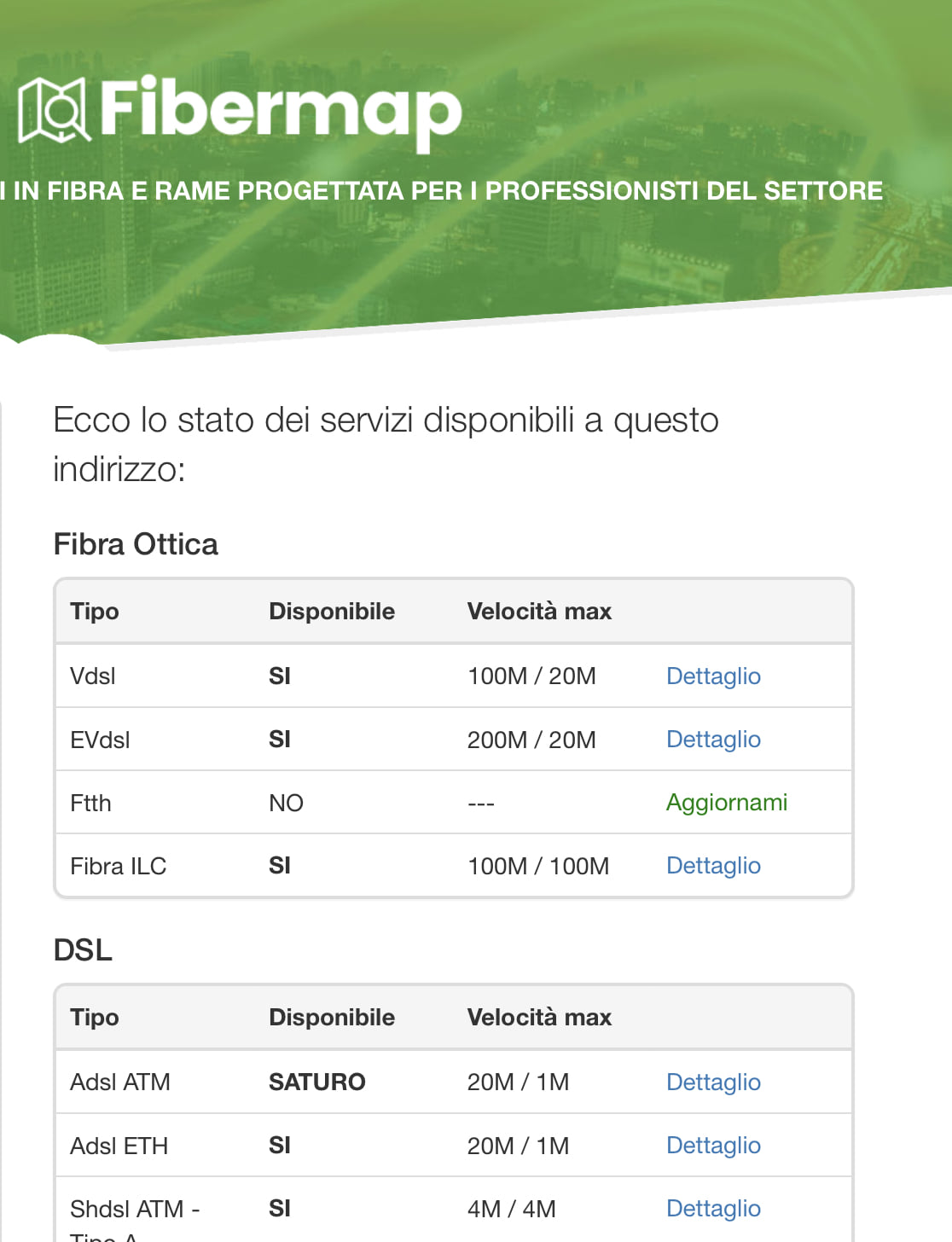The image size is (952, 1242).
Task: Click the Fibra Ottica section heading
Action: [x=136, y=544]
